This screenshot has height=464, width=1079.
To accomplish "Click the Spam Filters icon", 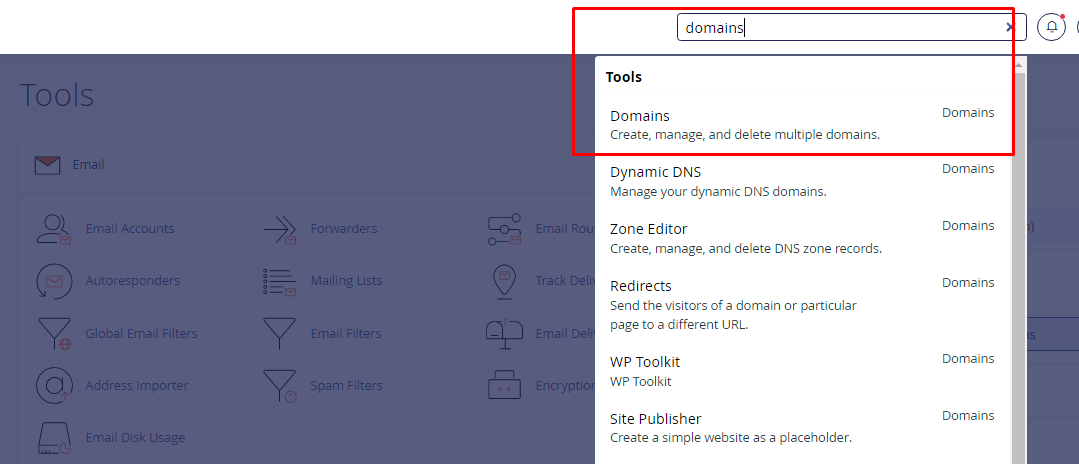I will [x=279, y=386].
